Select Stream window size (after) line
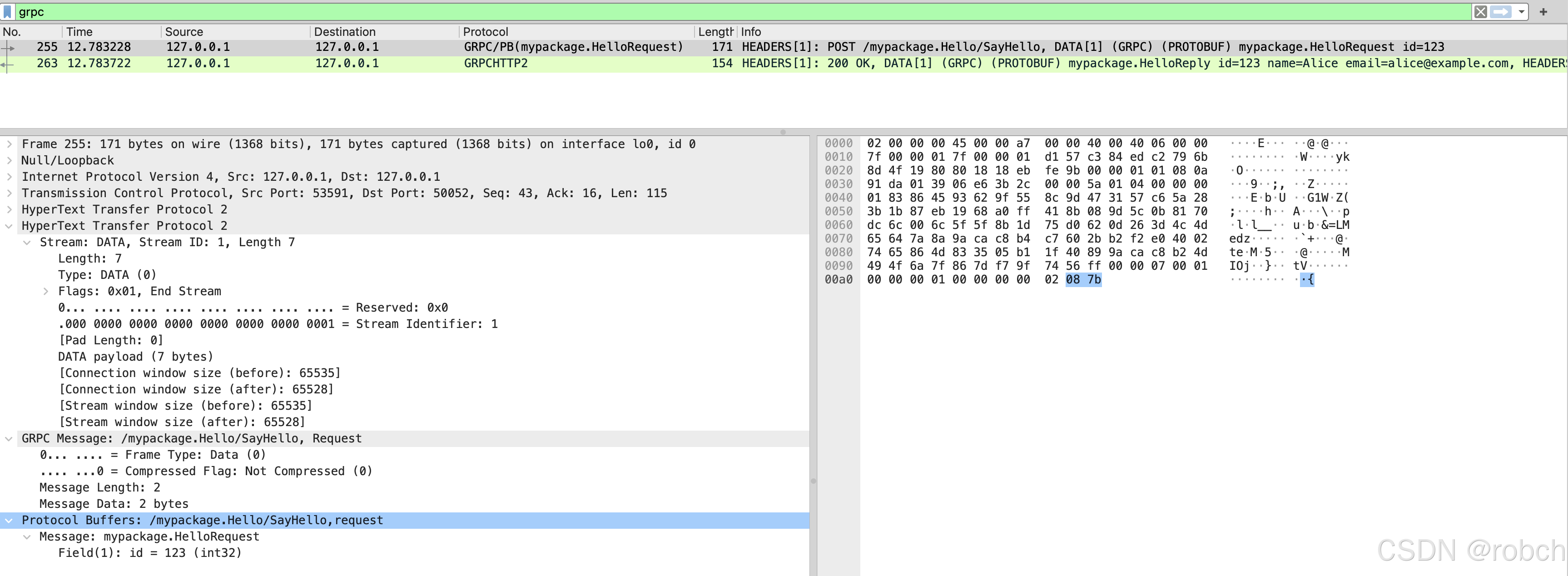Screen dimensions: 1568x576 point(181,422)
